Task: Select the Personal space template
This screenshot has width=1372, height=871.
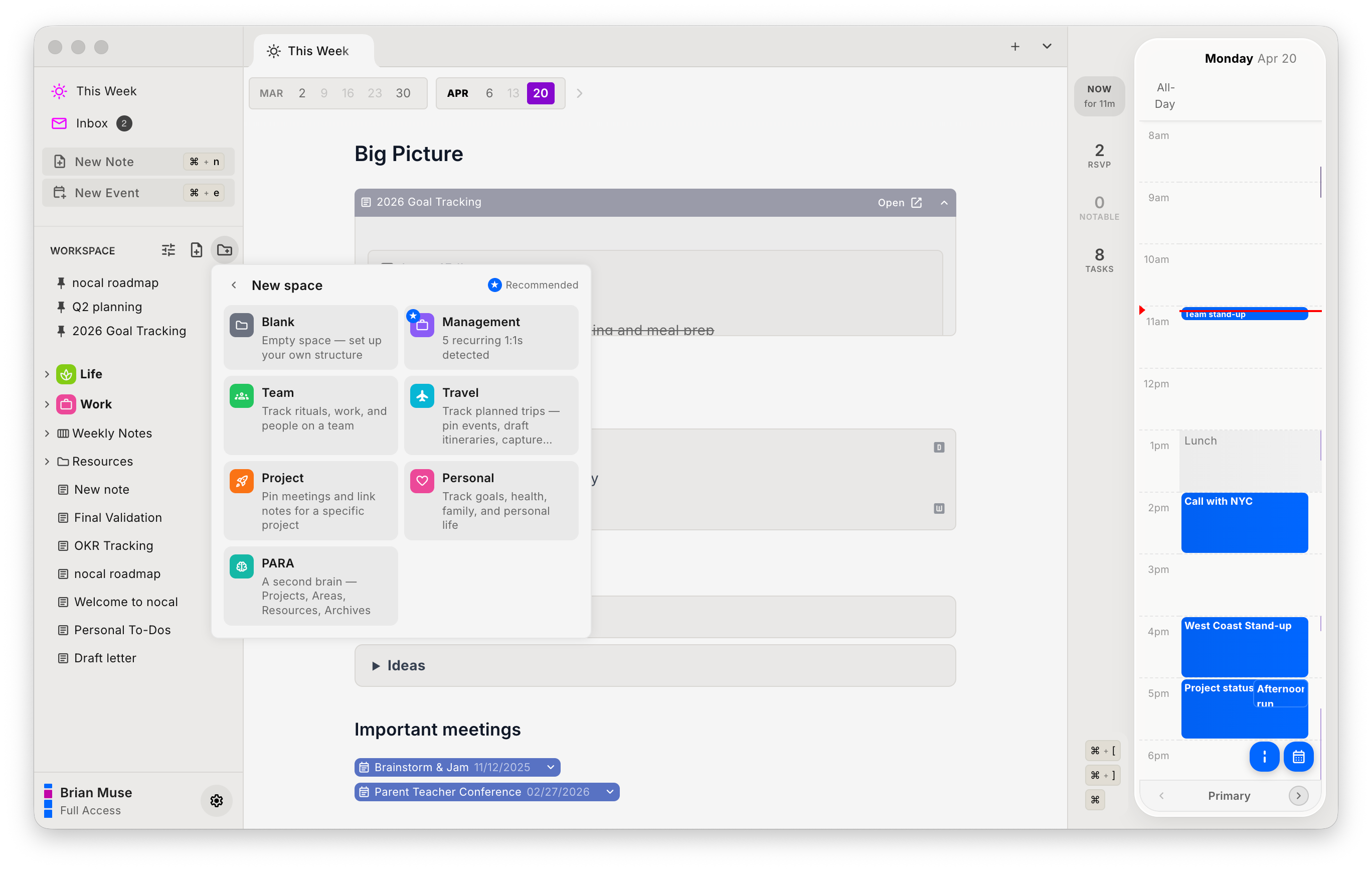Action: point(491,501)
